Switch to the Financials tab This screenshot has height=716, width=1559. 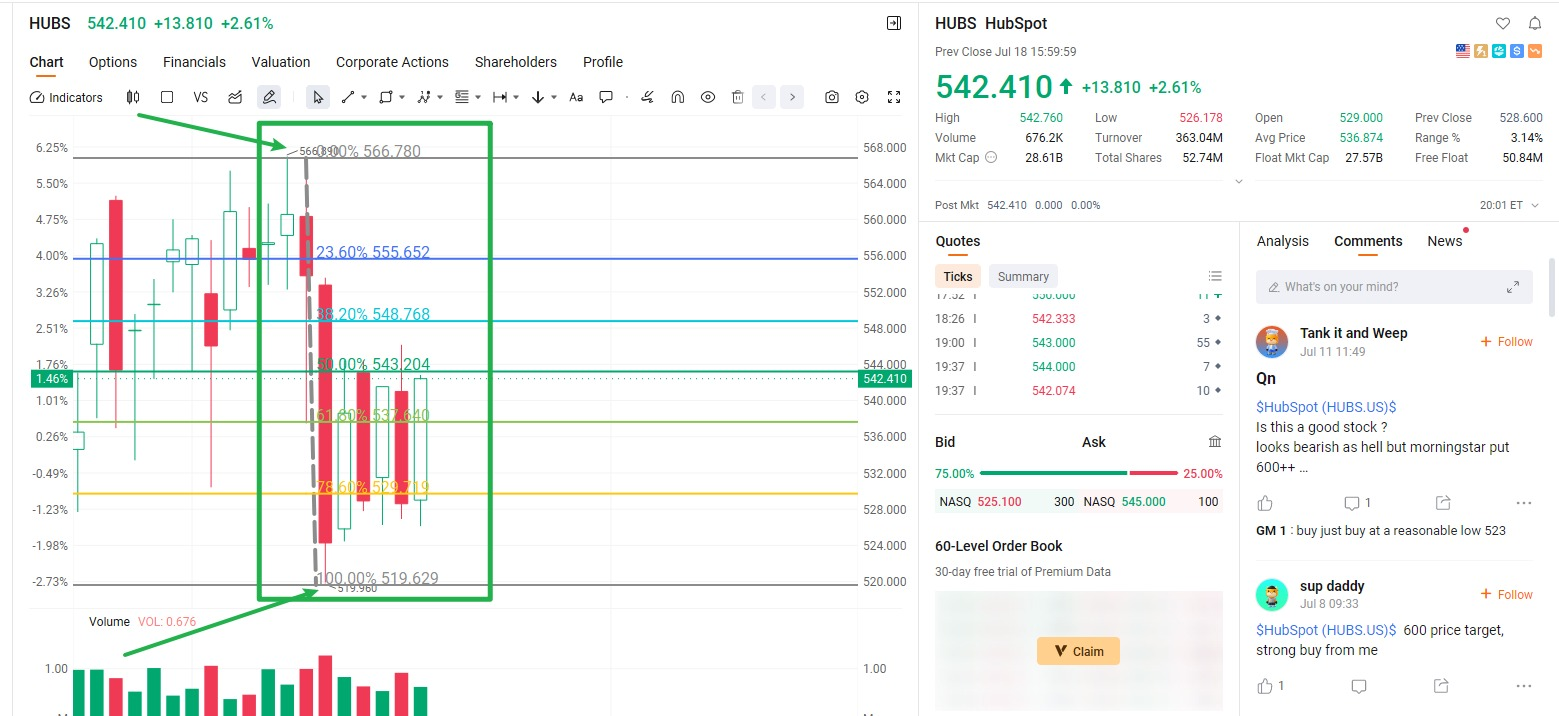194,62
